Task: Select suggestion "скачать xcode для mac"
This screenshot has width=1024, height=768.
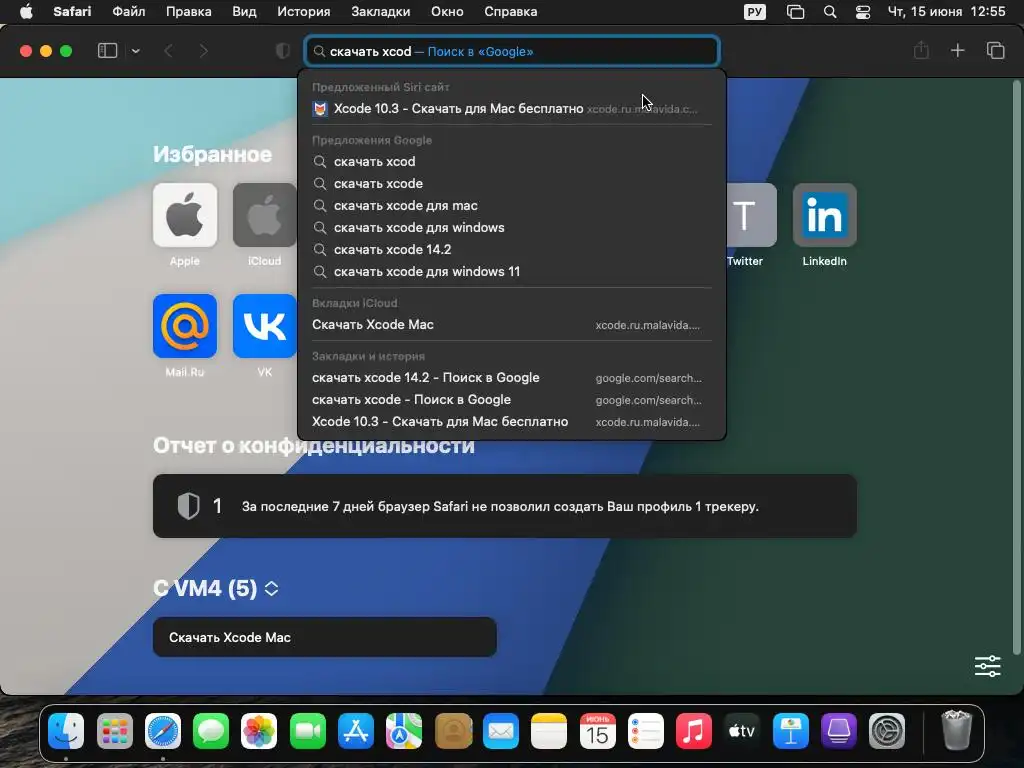Action: click(512, 206)
